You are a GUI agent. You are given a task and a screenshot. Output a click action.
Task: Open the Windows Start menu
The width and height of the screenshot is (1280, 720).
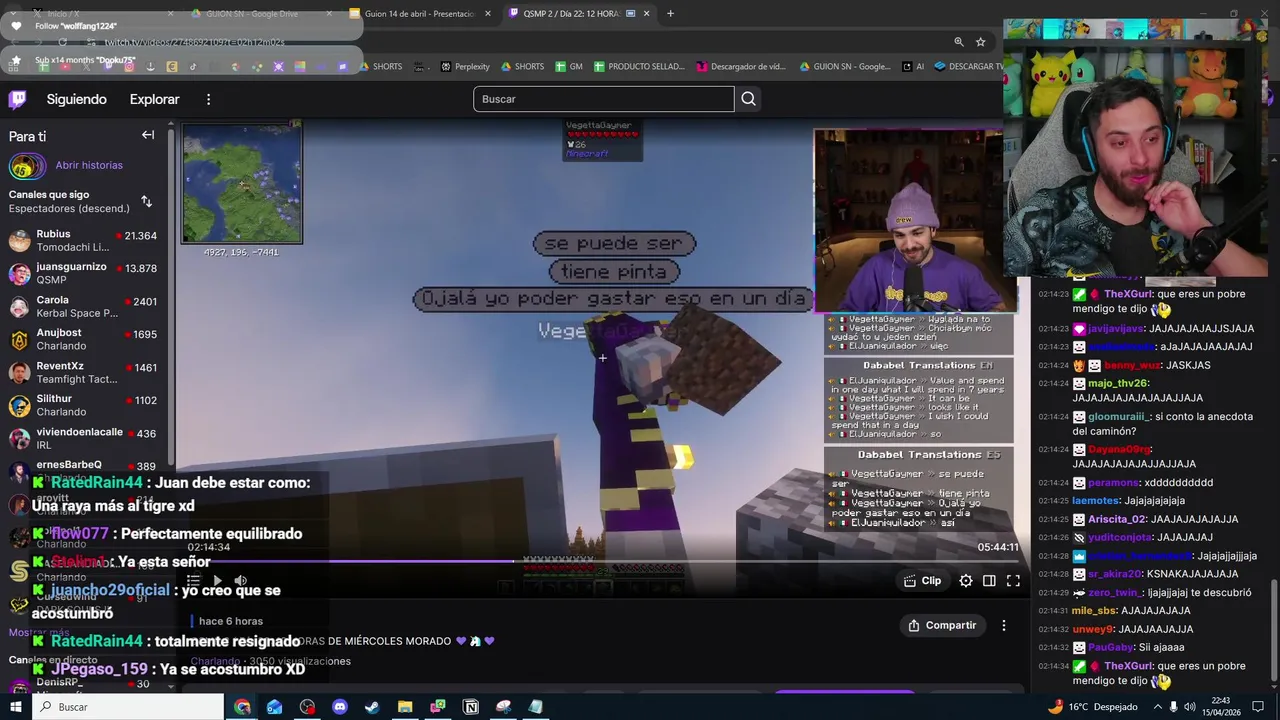tap(15, 707)
